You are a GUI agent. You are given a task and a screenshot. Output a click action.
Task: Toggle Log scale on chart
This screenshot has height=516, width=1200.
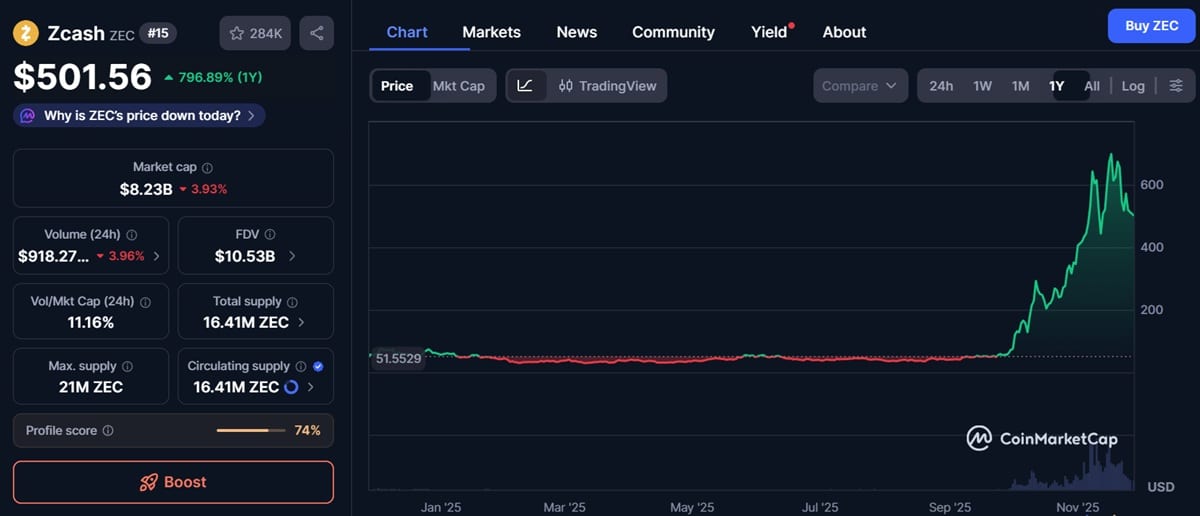(x=1133, y=86)
